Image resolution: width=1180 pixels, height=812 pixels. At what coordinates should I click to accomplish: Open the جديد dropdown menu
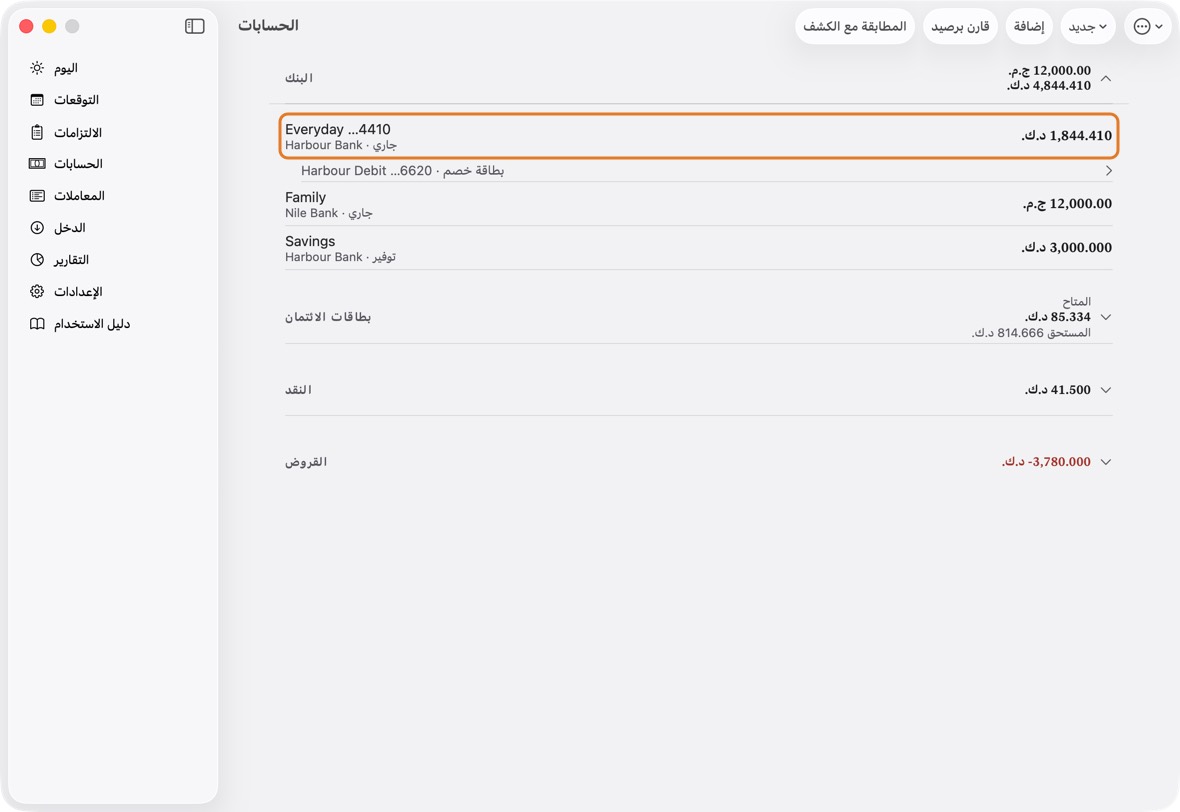(1088, 26)
